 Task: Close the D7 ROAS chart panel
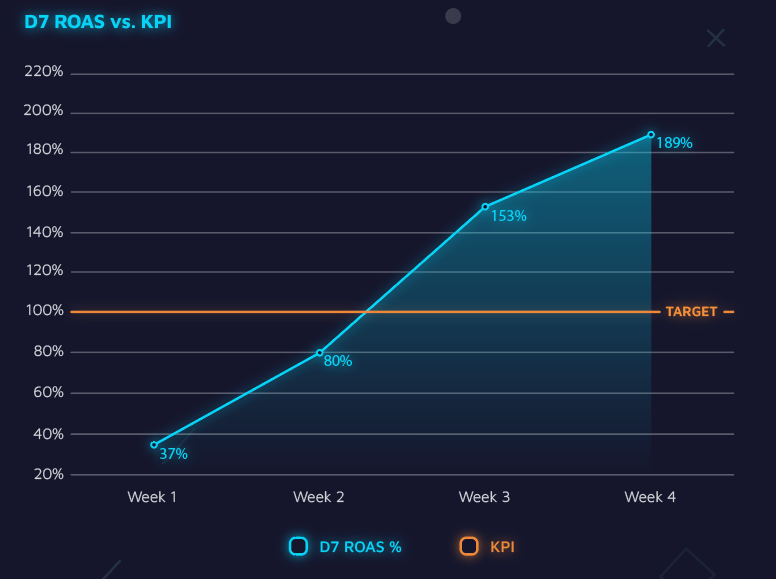click(x=716, y=38)
